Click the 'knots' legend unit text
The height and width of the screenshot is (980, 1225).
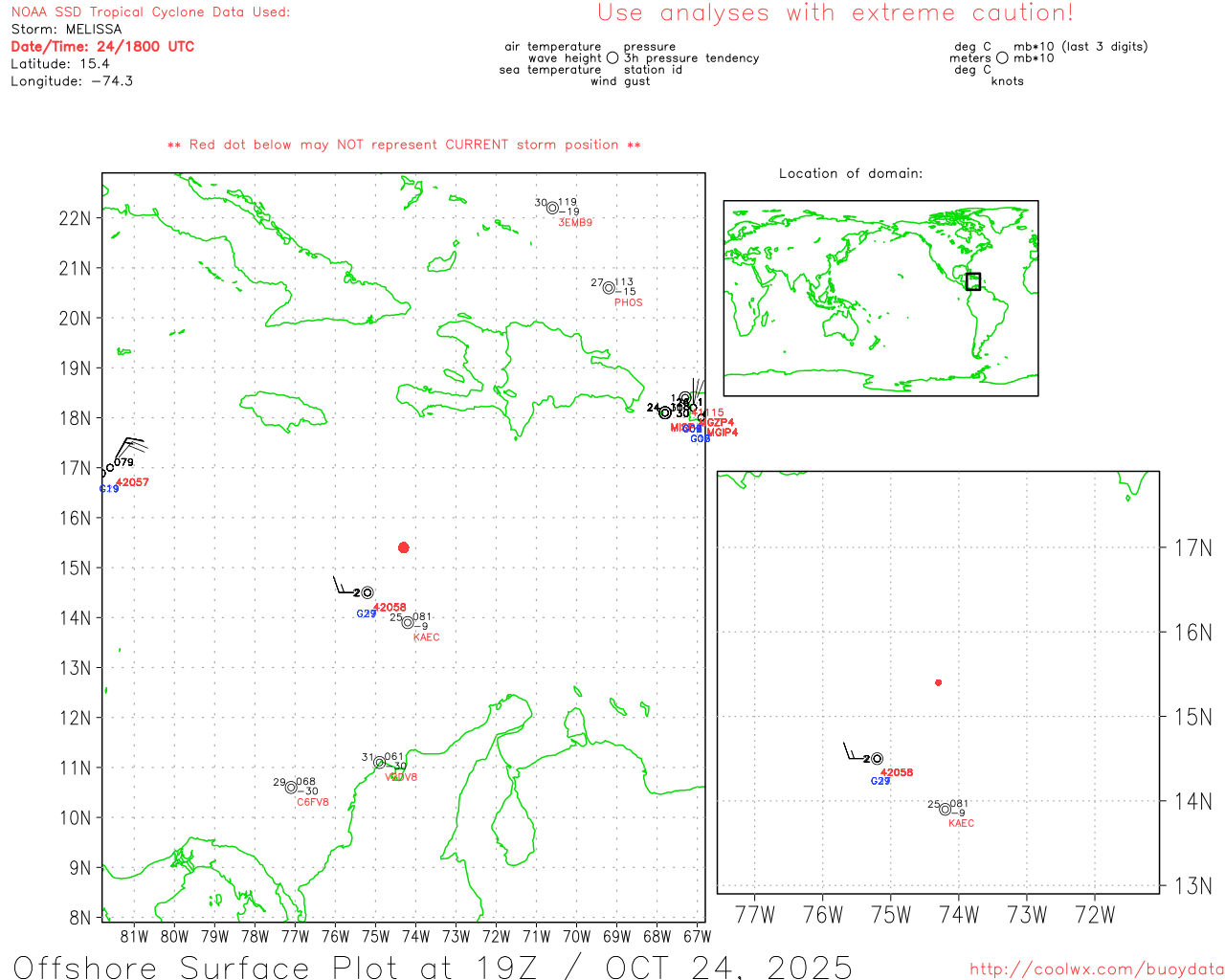click(1008, 81)
